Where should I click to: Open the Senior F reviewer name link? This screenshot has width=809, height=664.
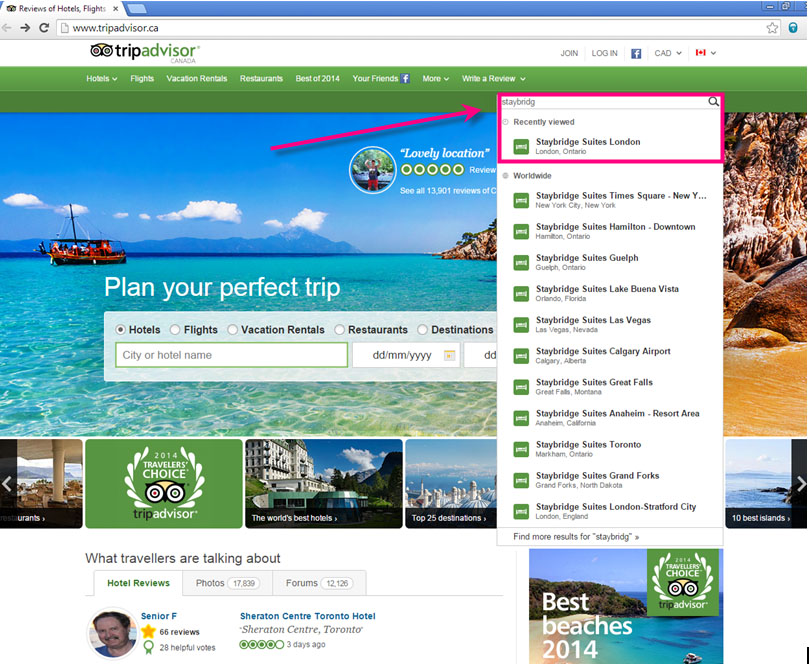pyautogui.click(x=159, y=616)
